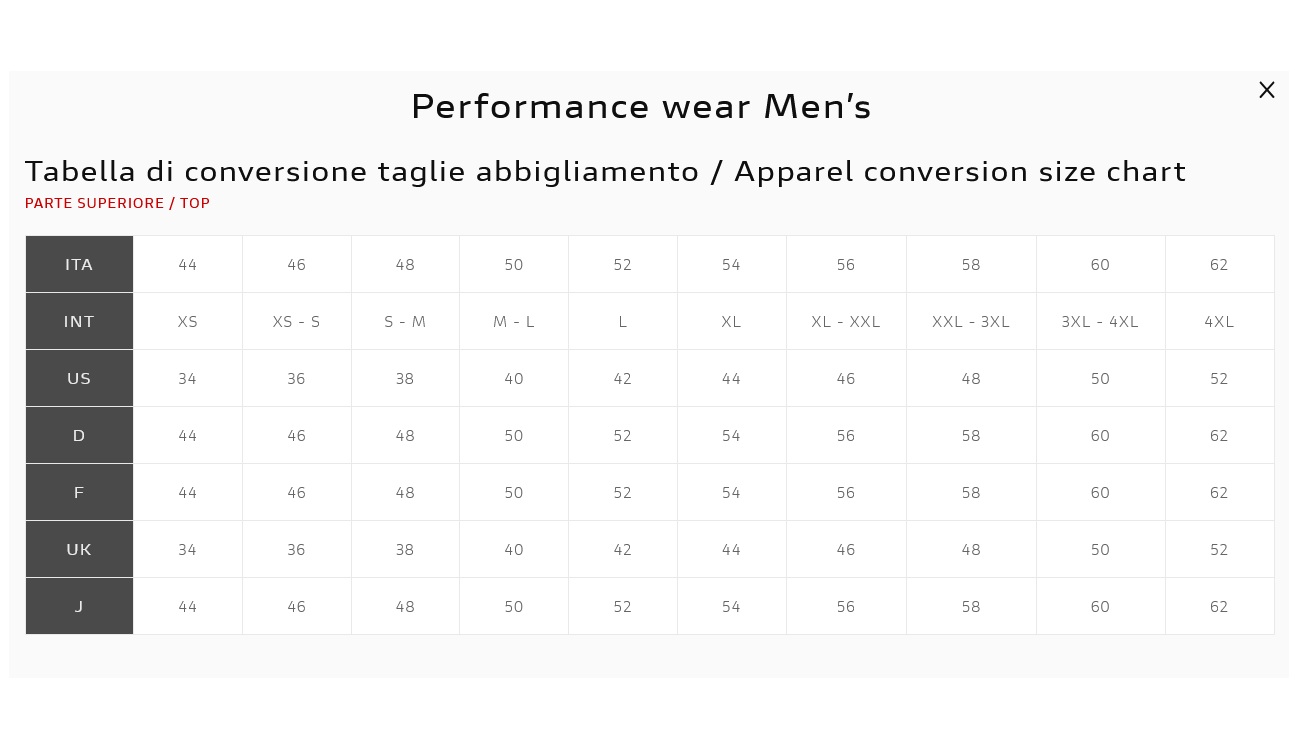Click the XS cell in INT row

tap(188, 321)
